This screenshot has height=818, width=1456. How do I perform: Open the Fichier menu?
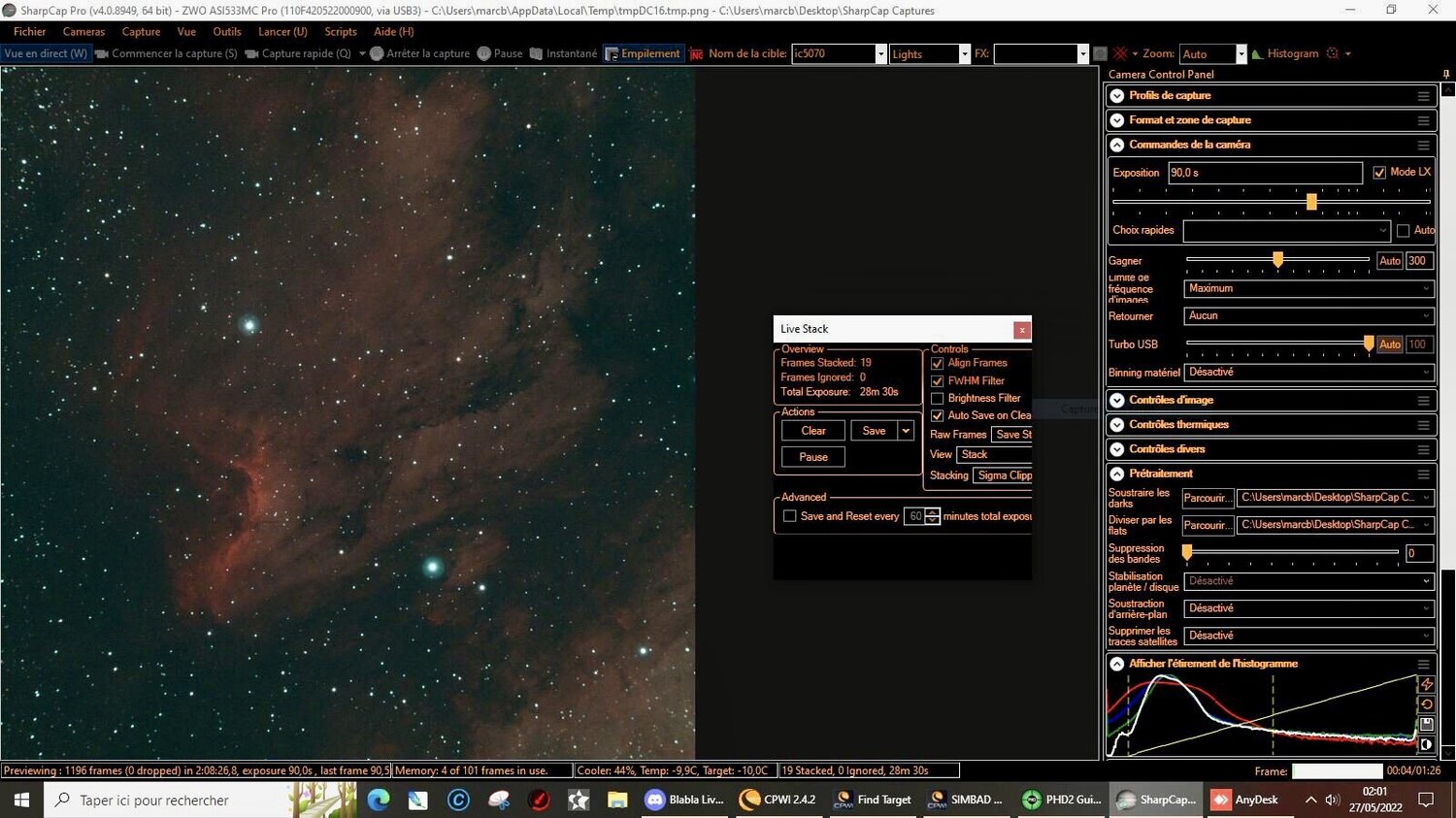click(x=30, y=32)
